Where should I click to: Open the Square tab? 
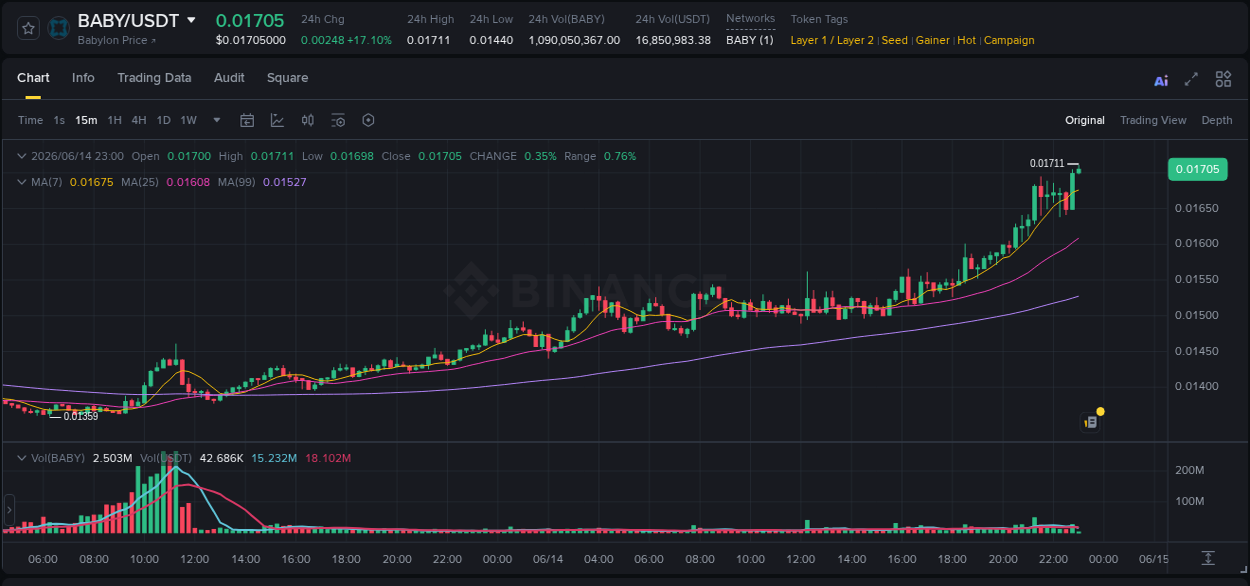pos(287,78)
